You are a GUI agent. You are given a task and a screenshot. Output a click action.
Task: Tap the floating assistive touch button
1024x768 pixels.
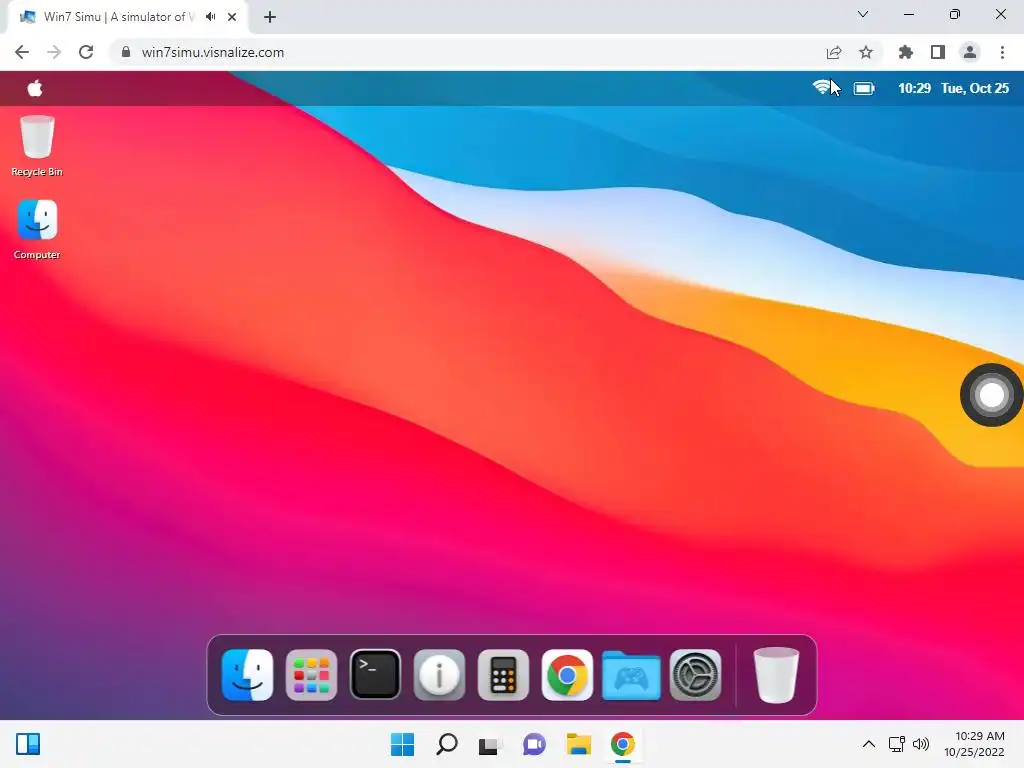coord(991,394)
